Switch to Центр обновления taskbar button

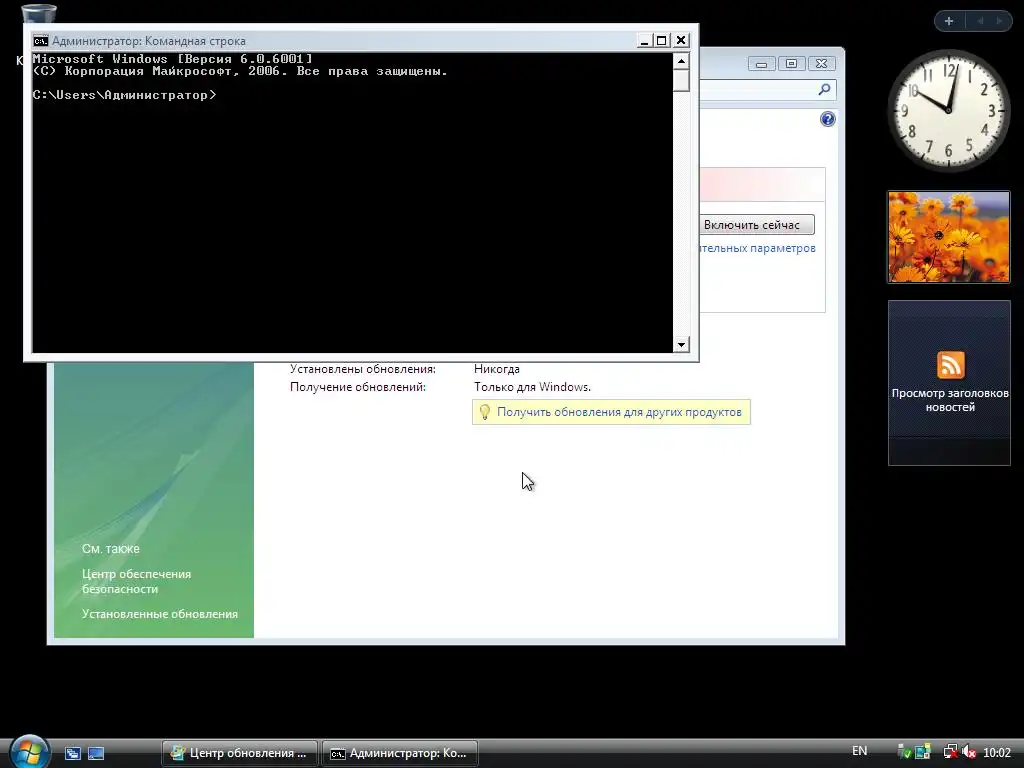(240, 753)
